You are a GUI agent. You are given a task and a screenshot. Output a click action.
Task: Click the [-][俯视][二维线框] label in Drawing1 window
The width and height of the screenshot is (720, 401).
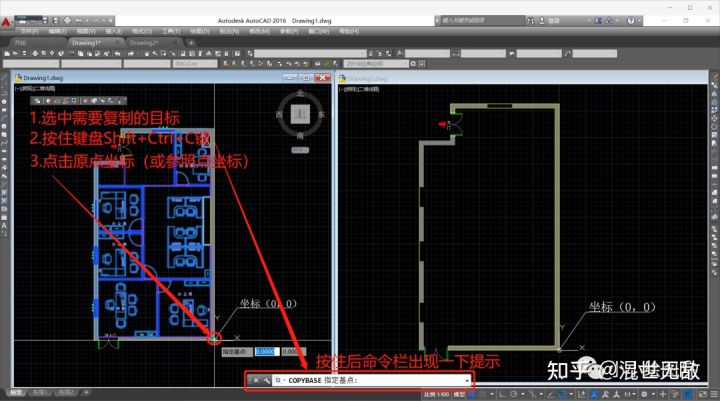pos(35,88)
